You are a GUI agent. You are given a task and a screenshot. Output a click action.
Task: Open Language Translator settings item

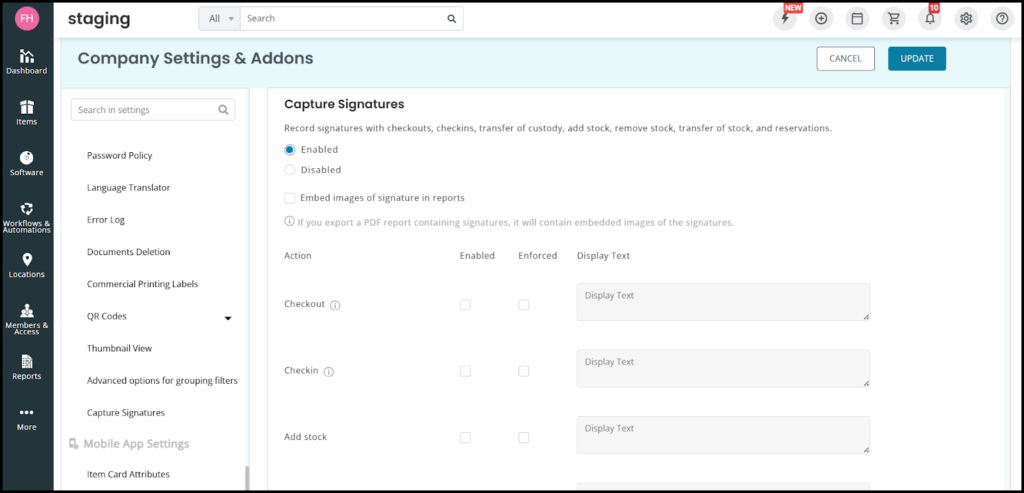pos(128,188)
